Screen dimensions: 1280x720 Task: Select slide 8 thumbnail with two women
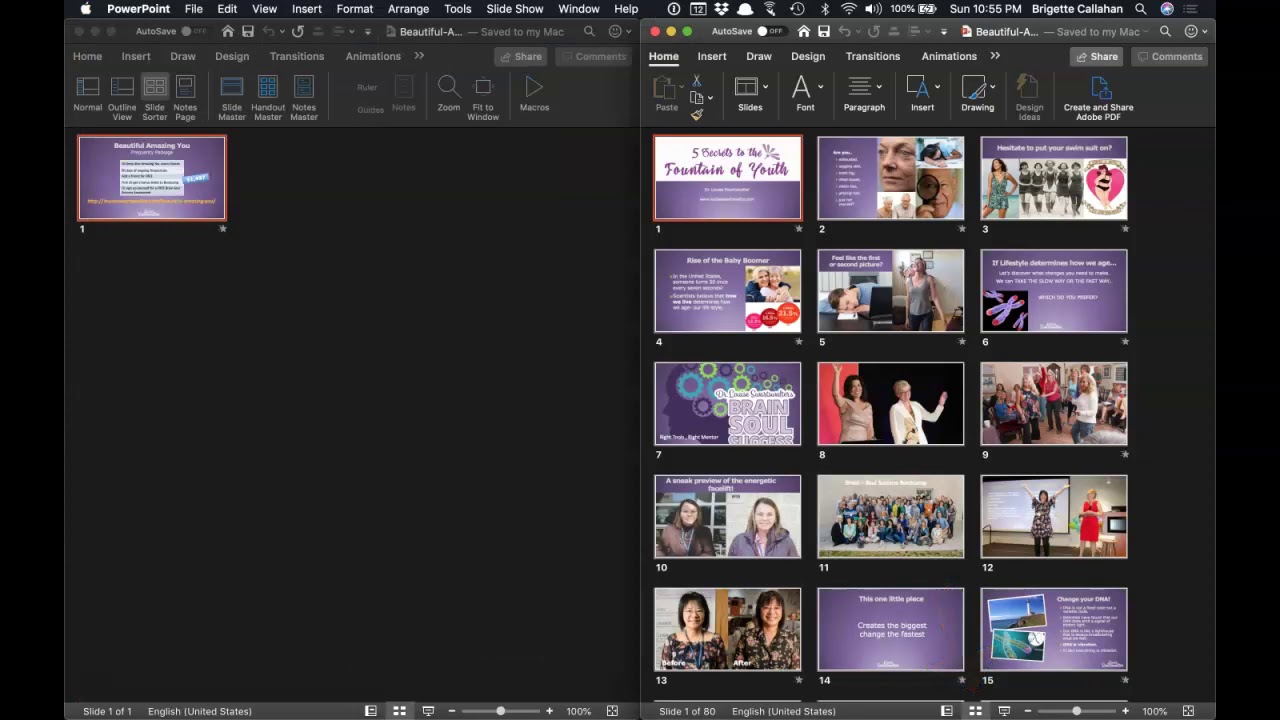(x=891, y=404)
